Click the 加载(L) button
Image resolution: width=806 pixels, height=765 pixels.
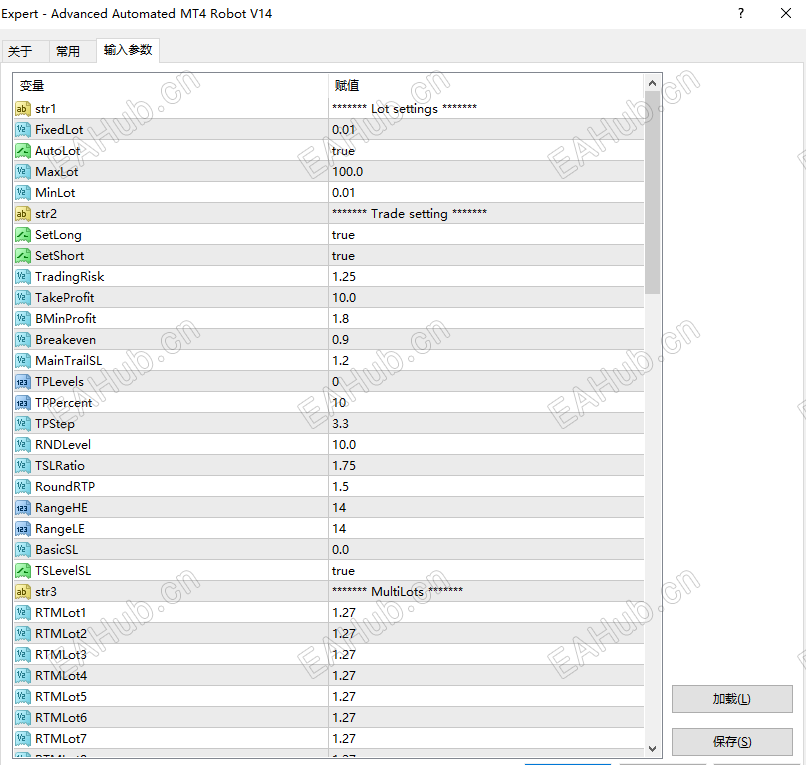[x=731, y=699]
